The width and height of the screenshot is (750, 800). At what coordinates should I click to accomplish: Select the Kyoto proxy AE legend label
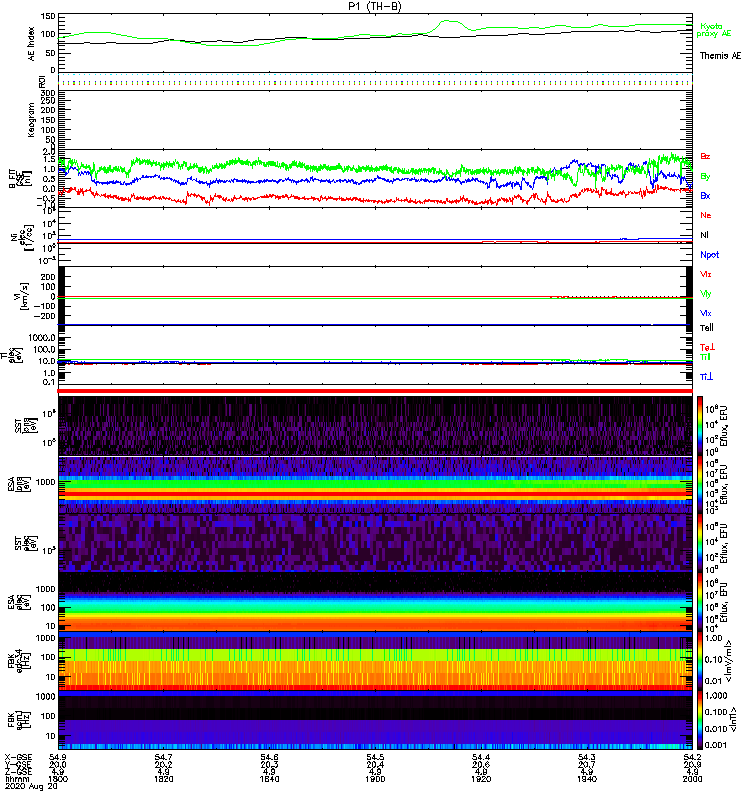(x=710, y=29)
